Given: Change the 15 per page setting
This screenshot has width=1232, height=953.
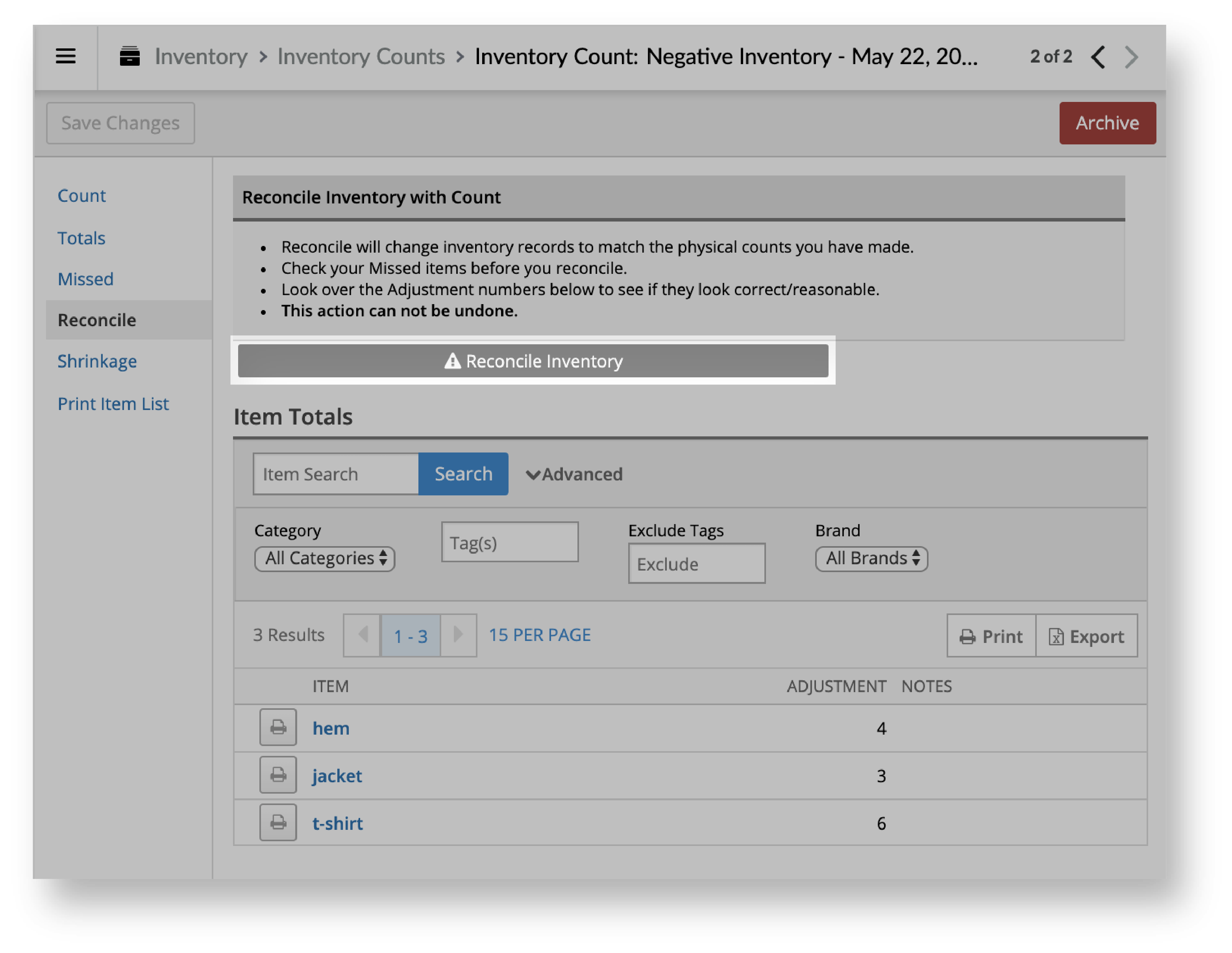Looking at the screenshot, I should click(539, 635).
